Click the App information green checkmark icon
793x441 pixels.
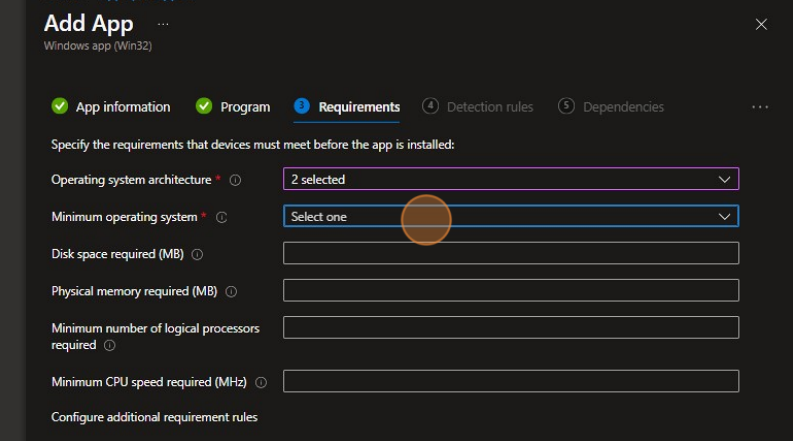[x=59, y=107]
